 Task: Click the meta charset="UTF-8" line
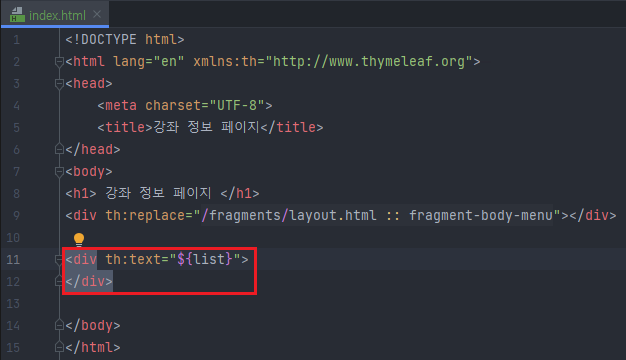pos(185,105)
